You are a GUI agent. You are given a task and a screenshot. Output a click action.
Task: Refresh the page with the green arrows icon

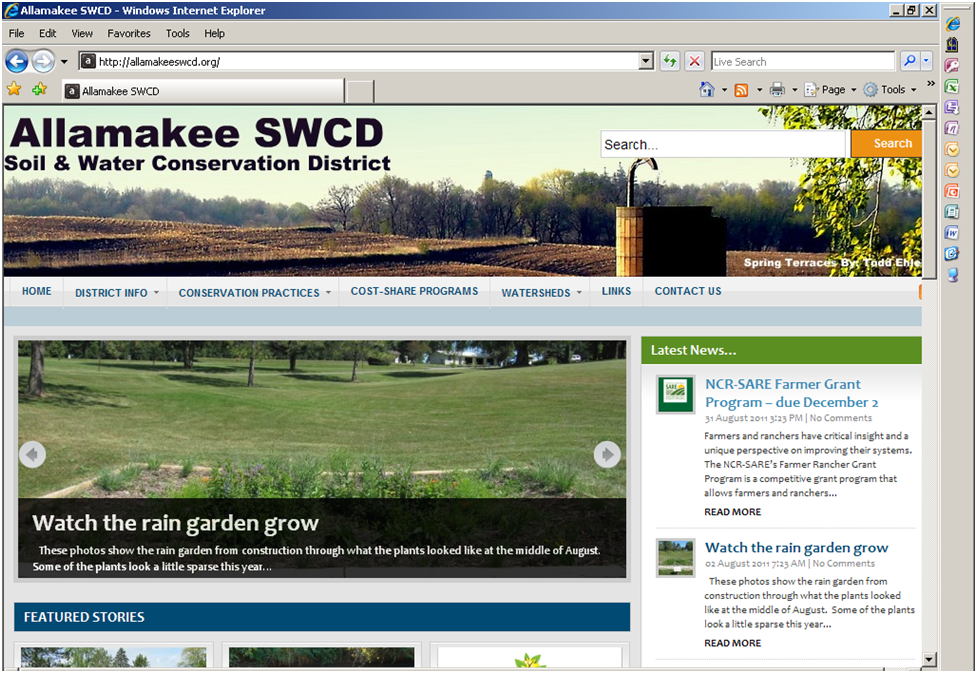point(669,61)
